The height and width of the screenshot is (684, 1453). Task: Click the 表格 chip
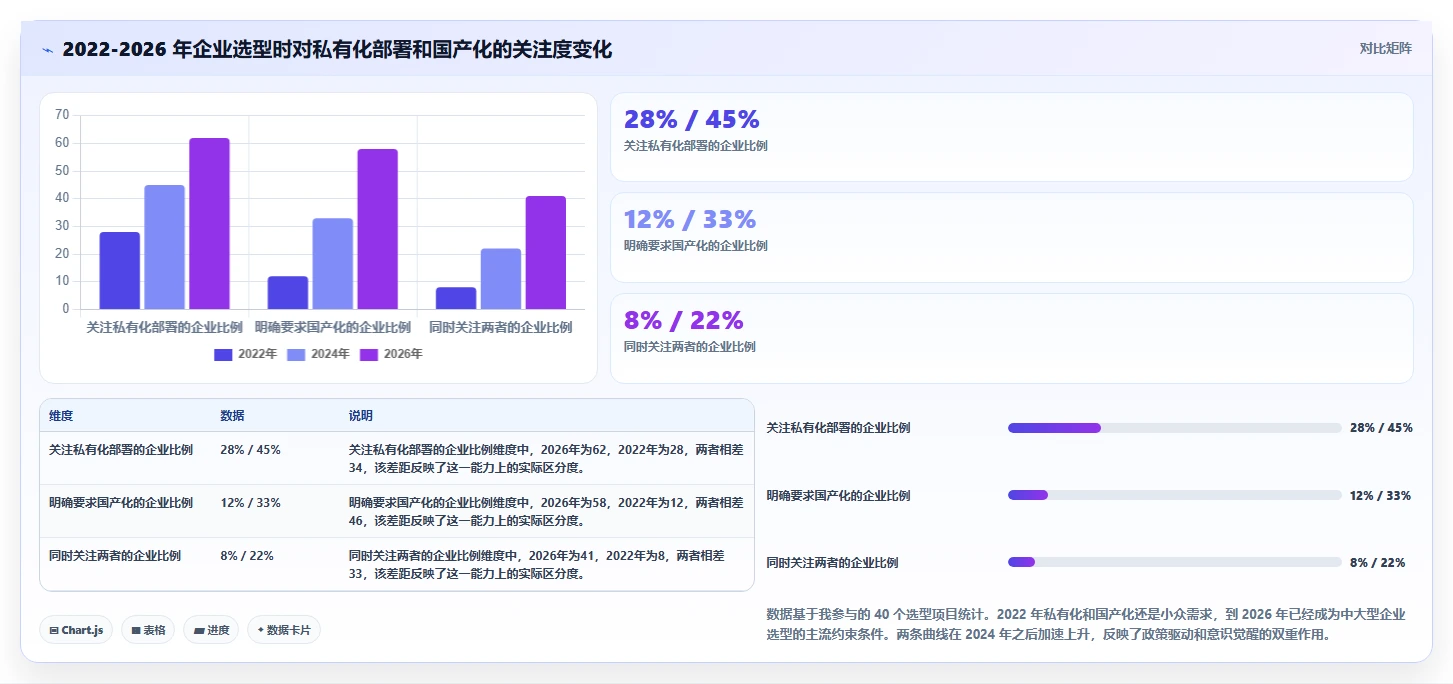[148, 630]
